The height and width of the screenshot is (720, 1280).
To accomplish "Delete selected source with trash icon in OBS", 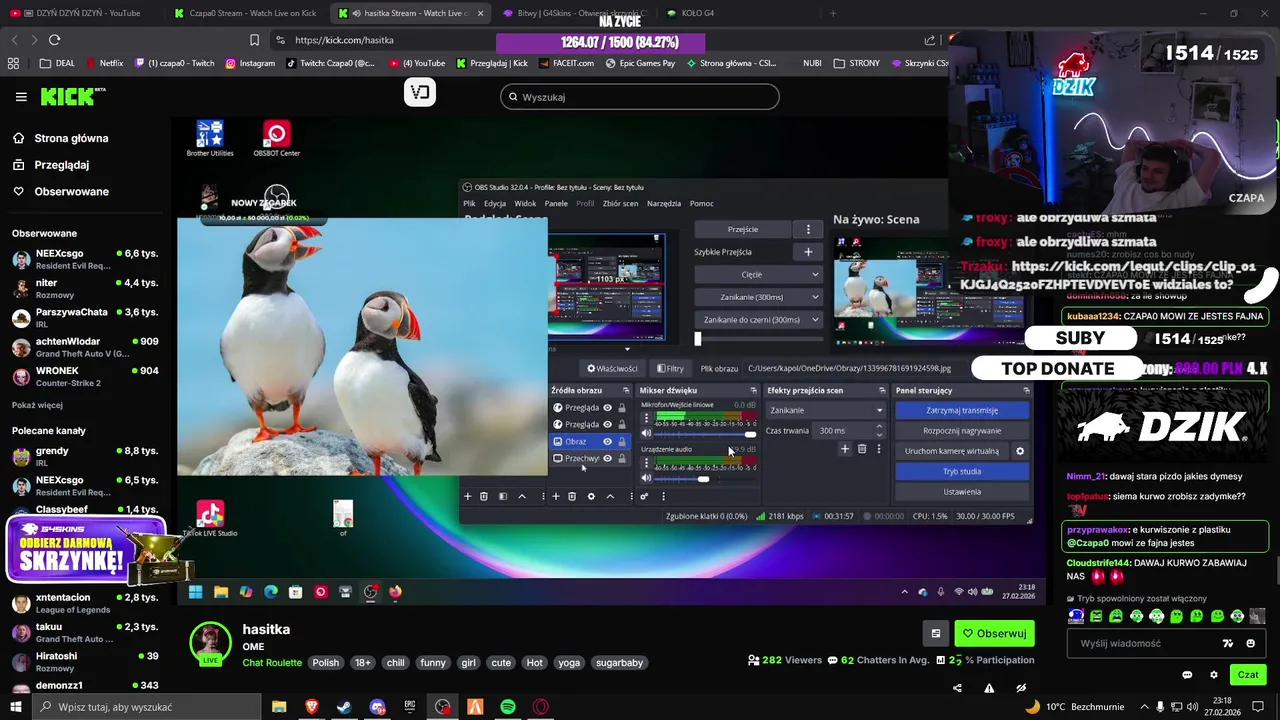I will click(572, 496).
